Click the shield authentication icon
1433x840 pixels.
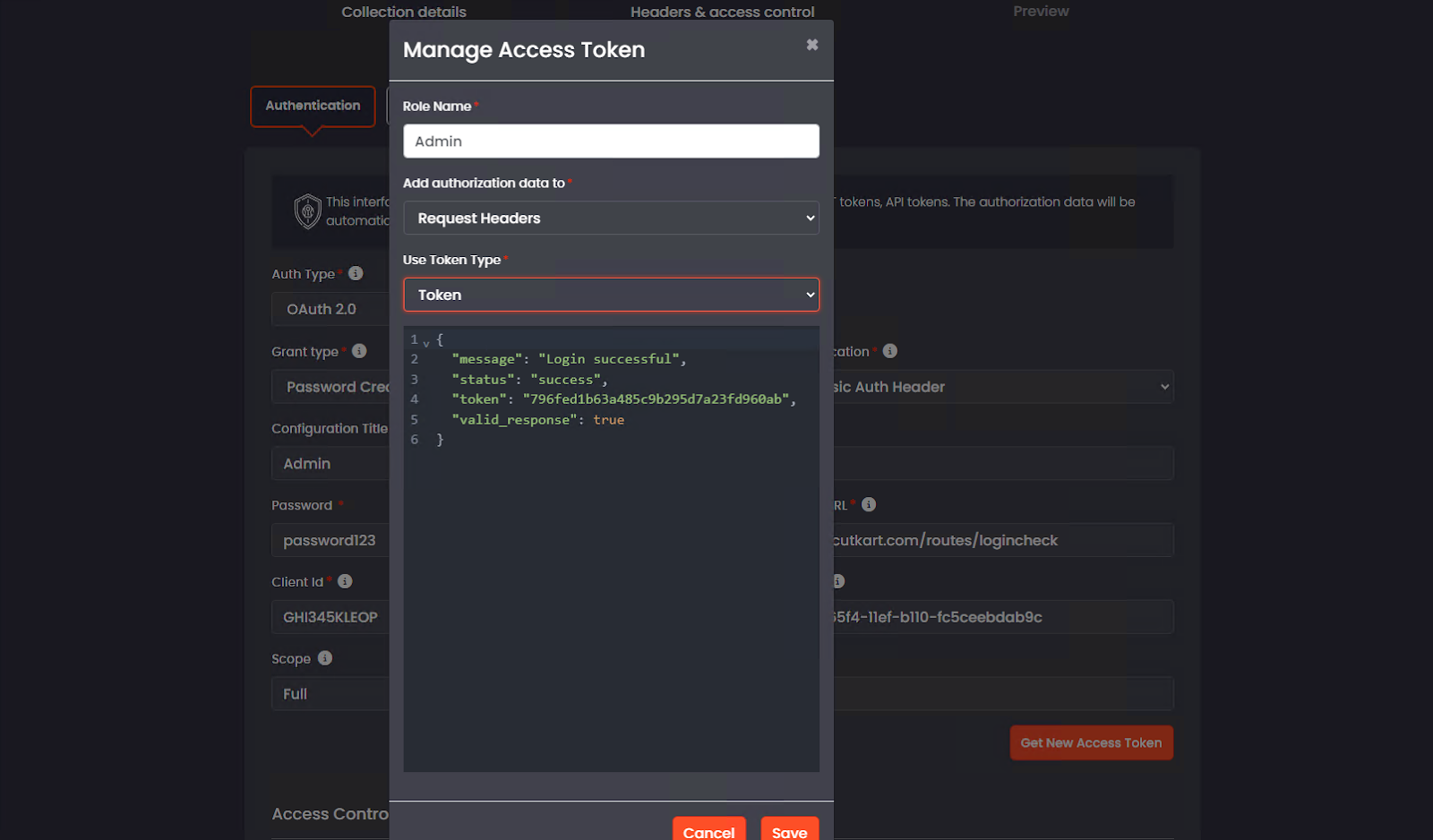click(307, 211)
